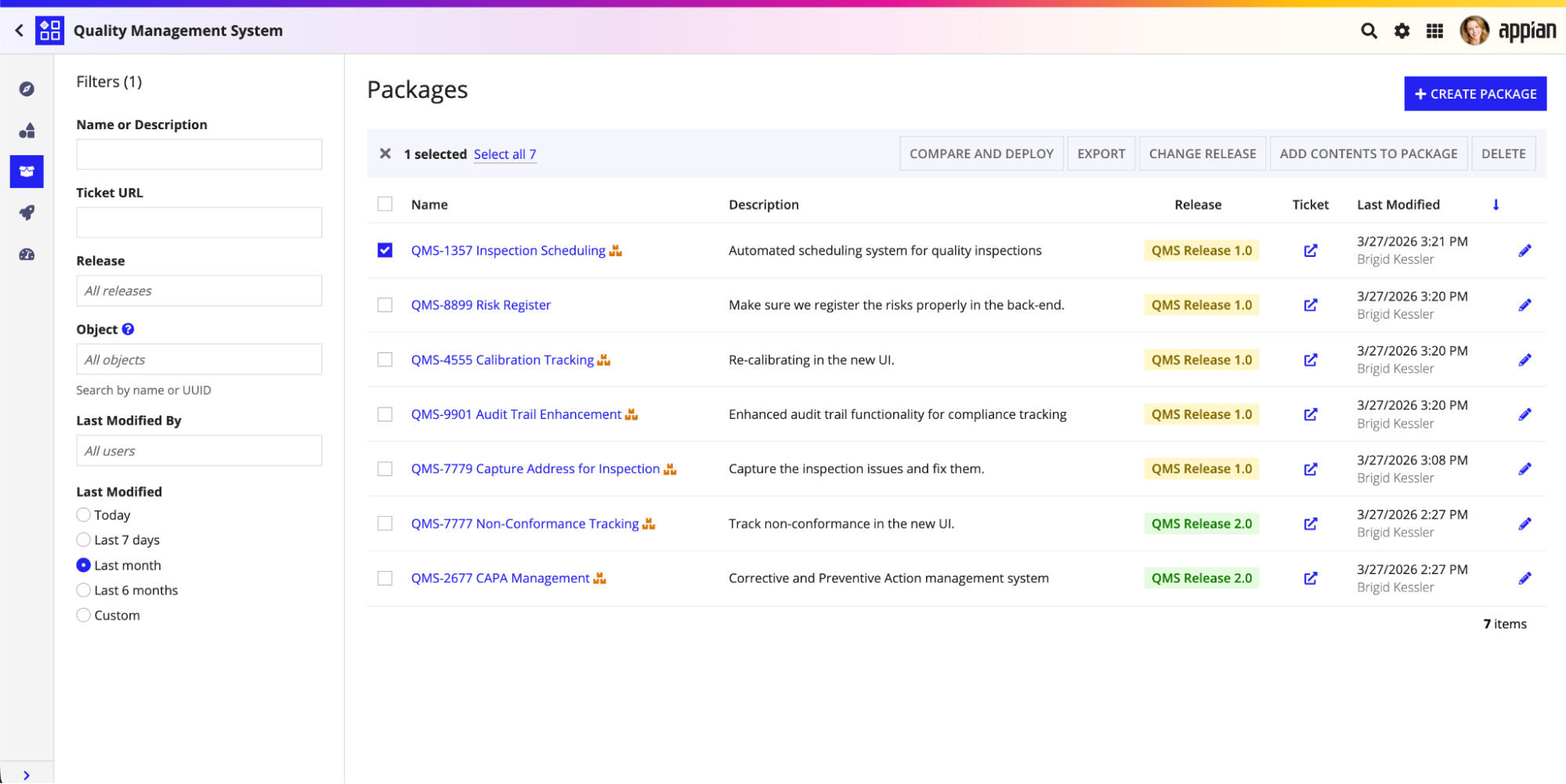The width and height of the screenshot is (1566, 784).
Task: Open ticket link for QMS-8899 Risk Register
Action: (1310, 305)
